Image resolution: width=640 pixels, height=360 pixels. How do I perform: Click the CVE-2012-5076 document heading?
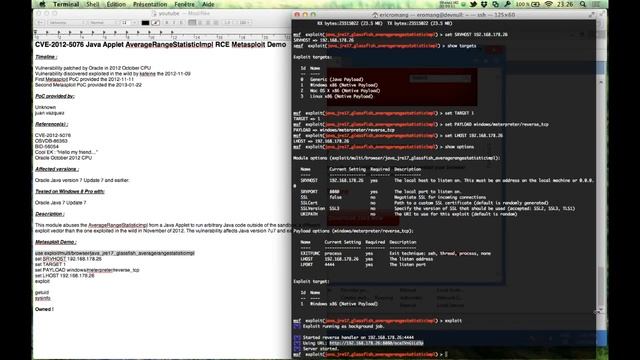160,44
